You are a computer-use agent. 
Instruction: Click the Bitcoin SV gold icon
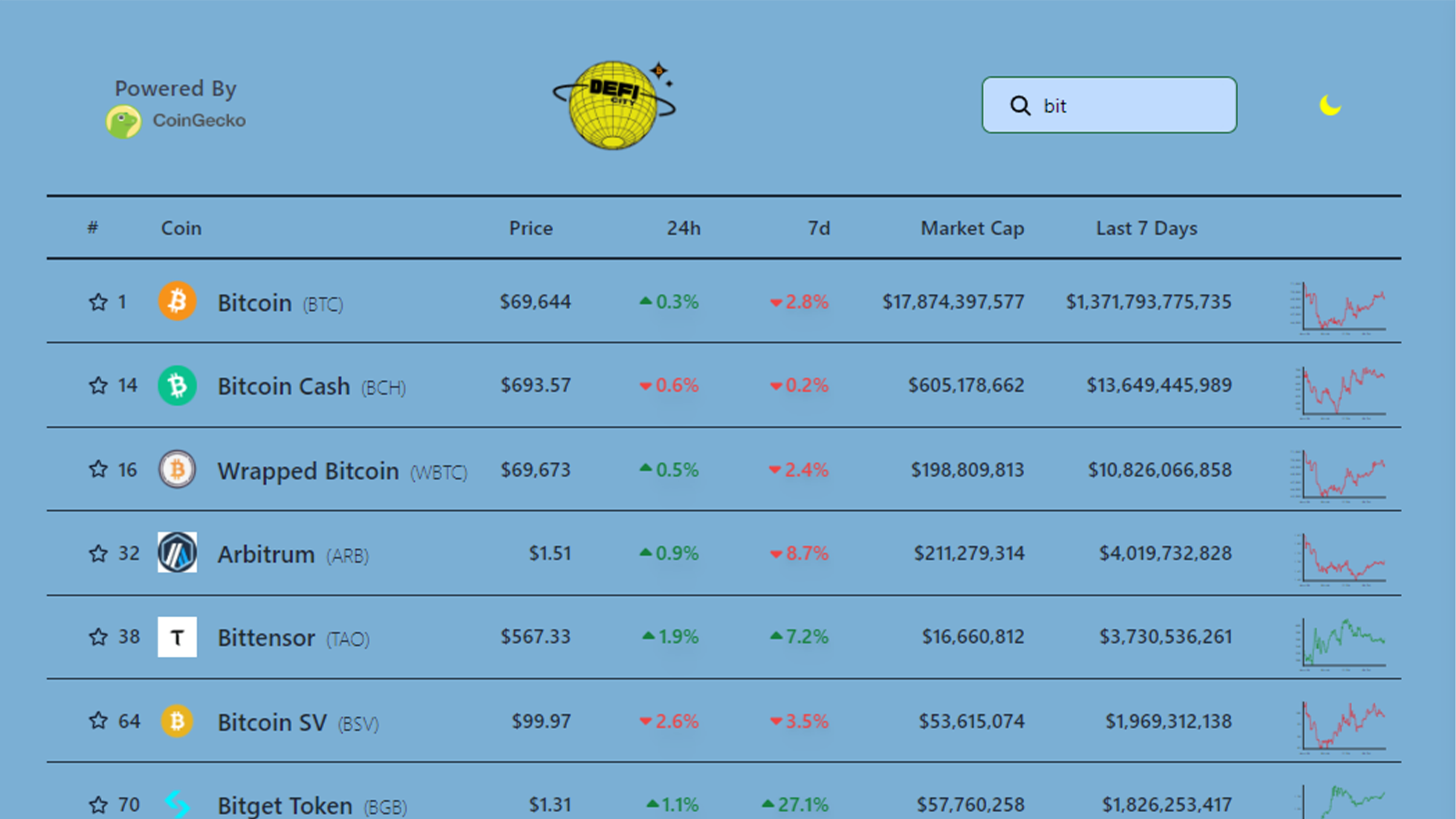(x=177, y=721)
